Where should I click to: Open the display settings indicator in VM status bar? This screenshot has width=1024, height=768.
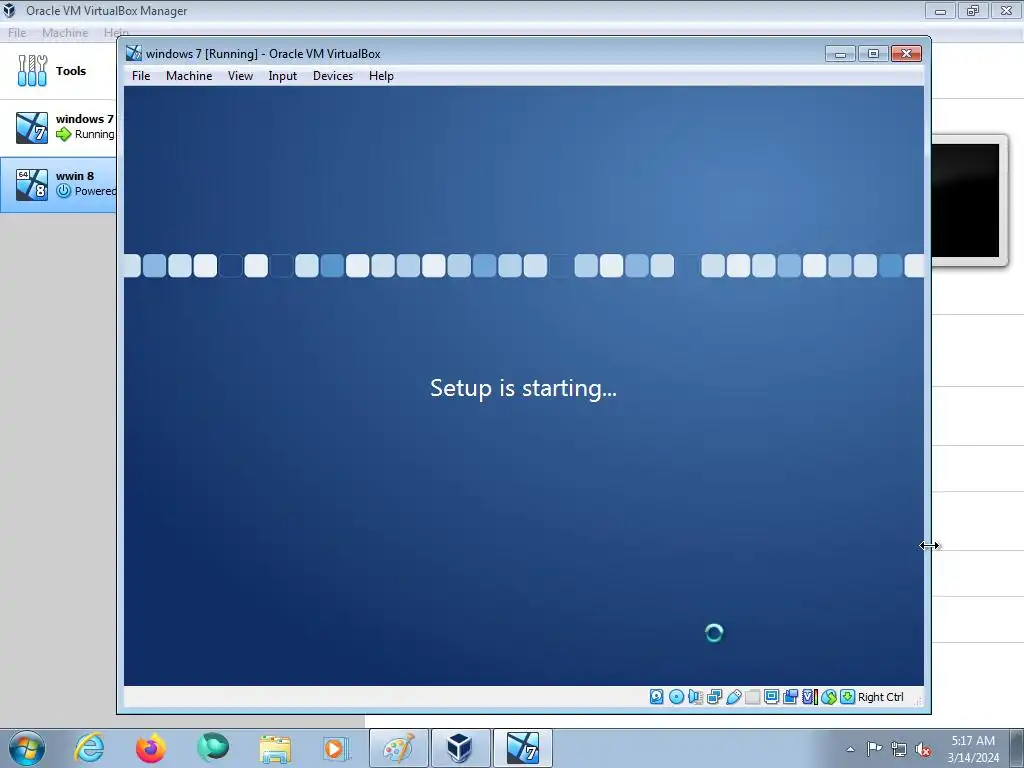pyautogui.click(x=771, y=697)
